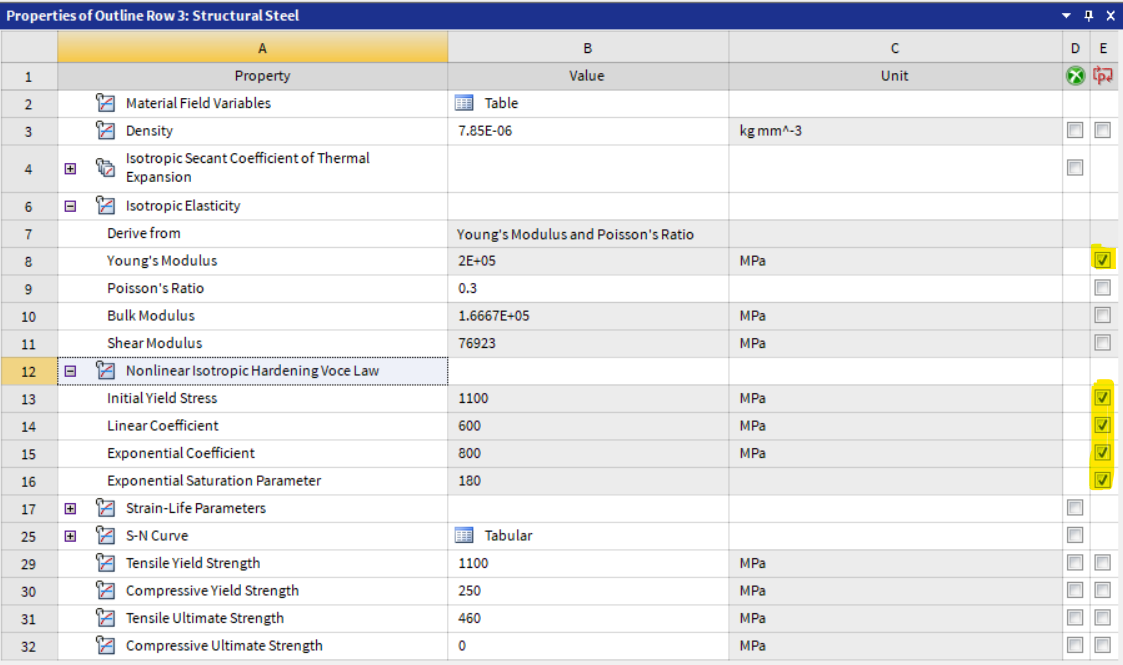1123x665 pixels.
Task: Enable the Poisson's Ratio parameter checkbox
Action: tap(1101, 287)
